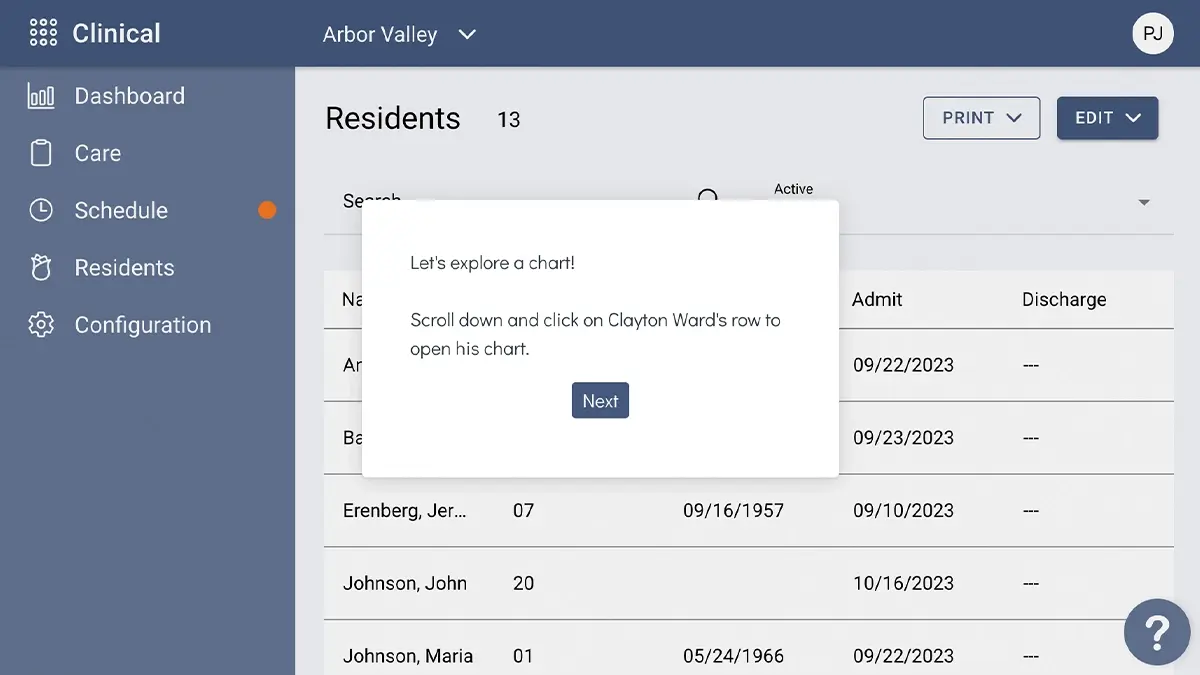Open the PRINT dropdown menu
Viewport: 1200px width, 675px height.
point(981,118)
